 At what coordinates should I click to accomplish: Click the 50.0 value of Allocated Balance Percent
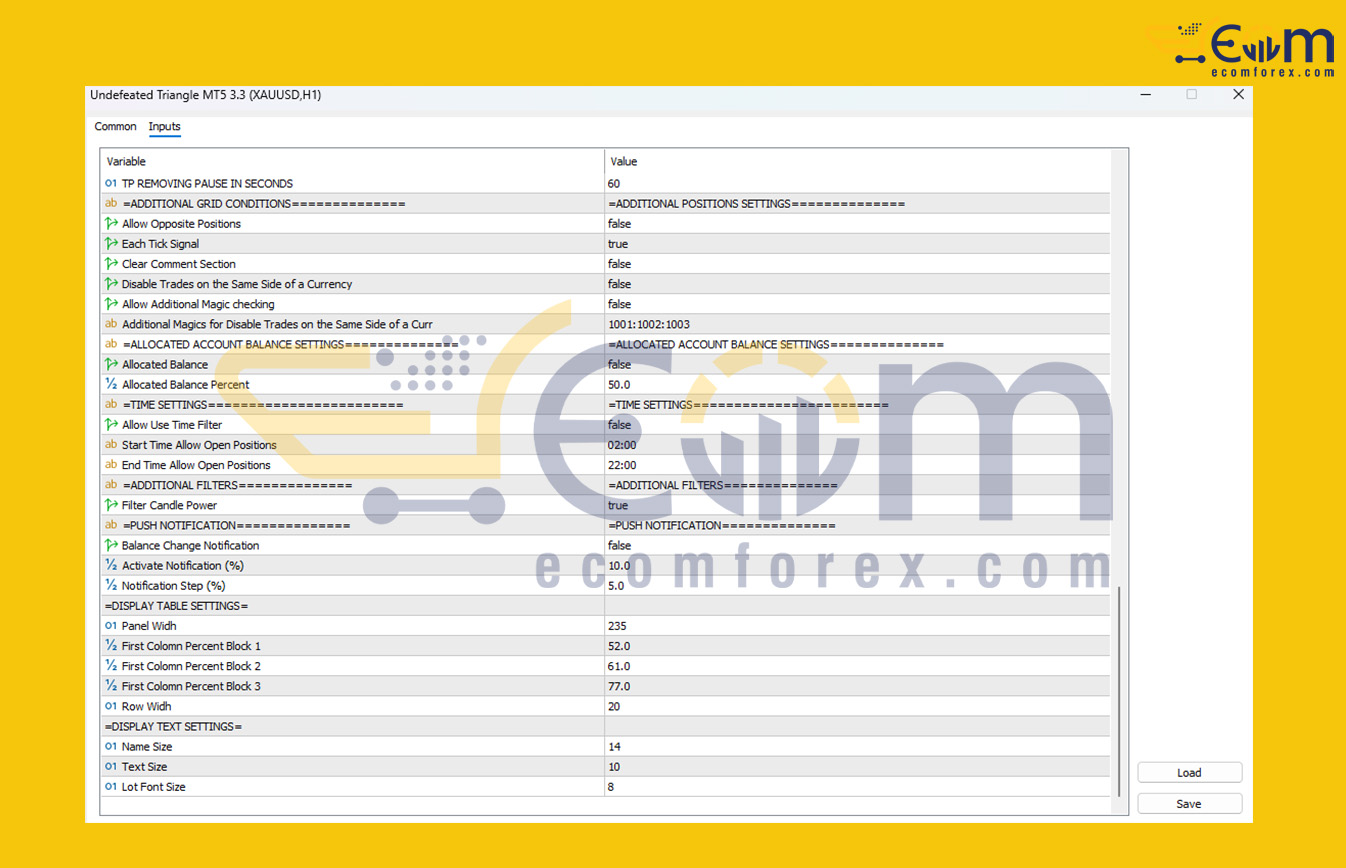tap(620, 384)
